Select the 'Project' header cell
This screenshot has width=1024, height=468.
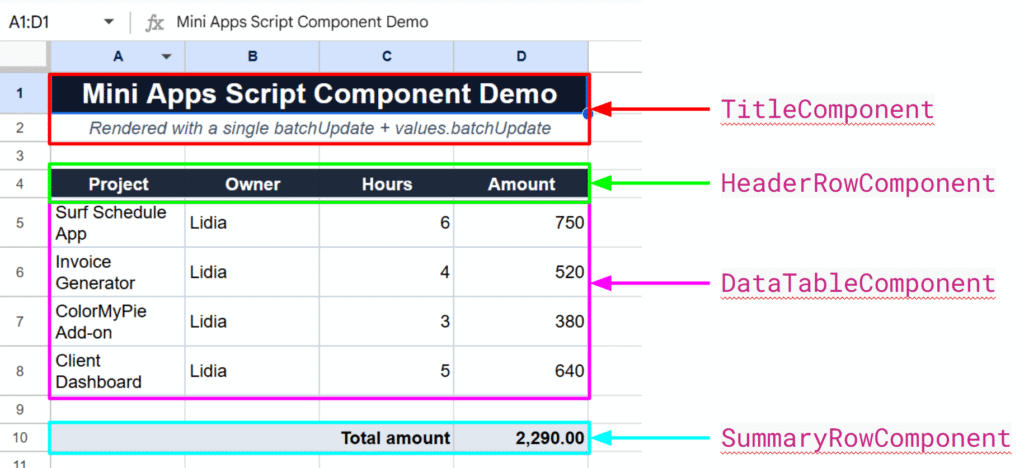click(118, 184)
